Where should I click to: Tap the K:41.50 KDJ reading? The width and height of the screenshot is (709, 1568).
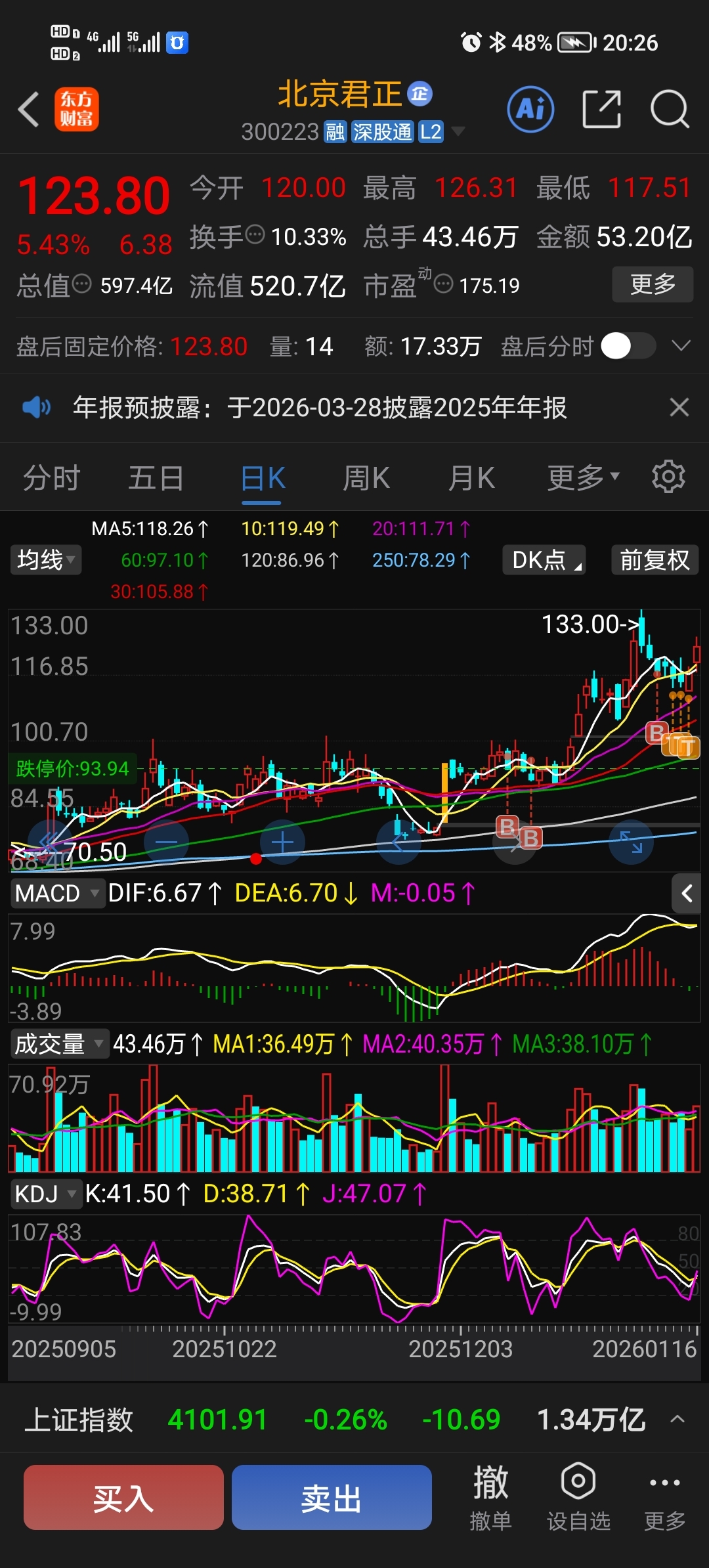coord(138,1194)
